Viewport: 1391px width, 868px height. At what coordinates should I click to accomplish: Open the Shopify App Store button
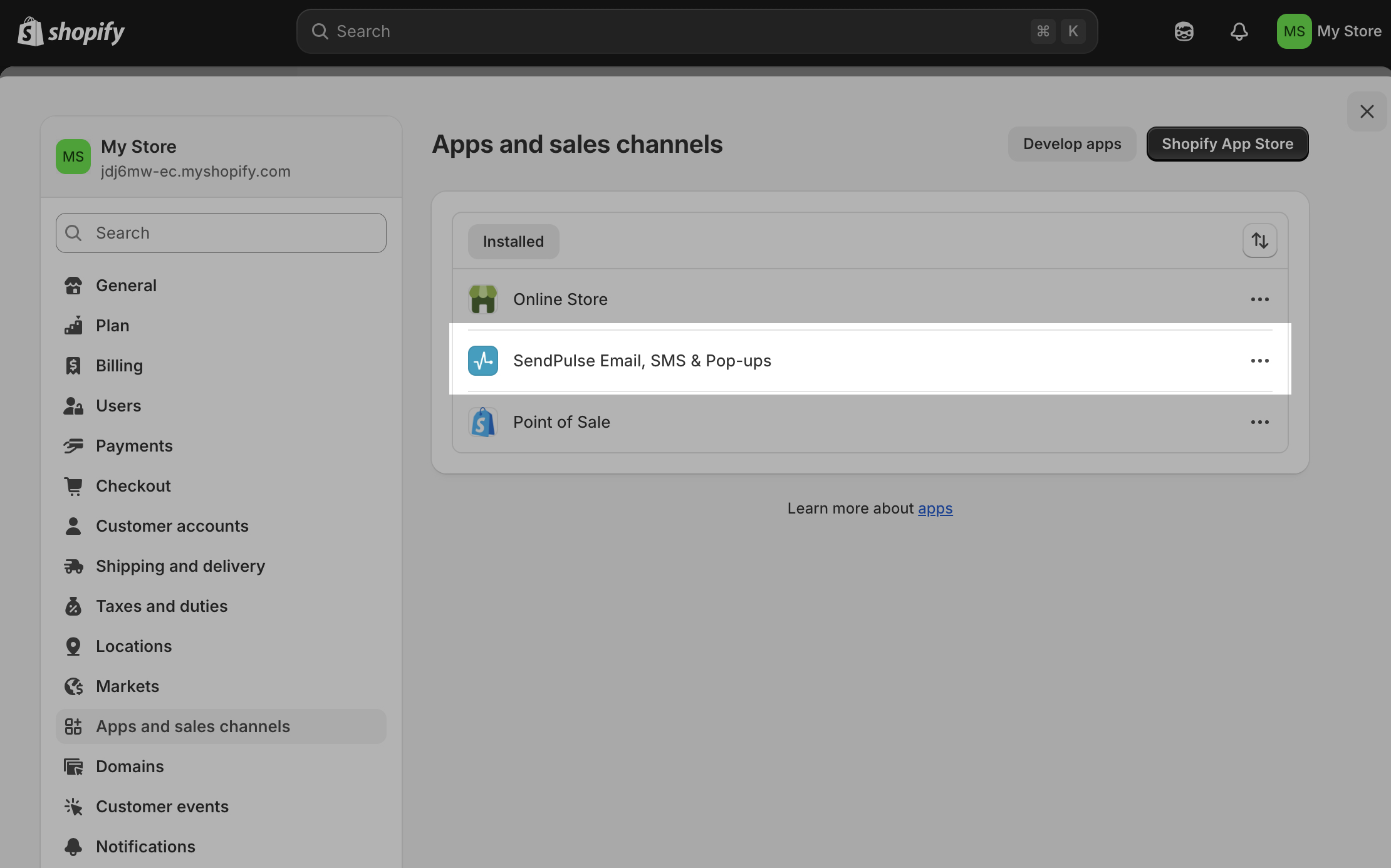click(x=1227, y=144)
